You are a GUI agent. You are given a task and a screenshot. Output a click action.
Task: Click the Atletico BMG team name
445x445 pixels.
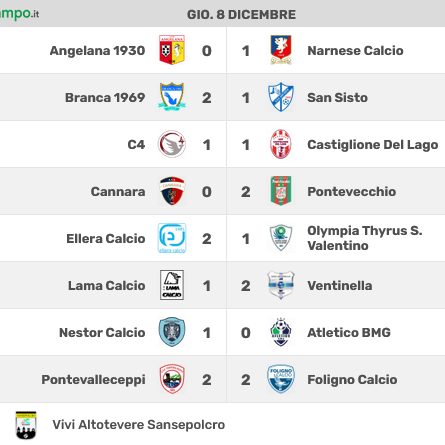click(x=349, y=333)
